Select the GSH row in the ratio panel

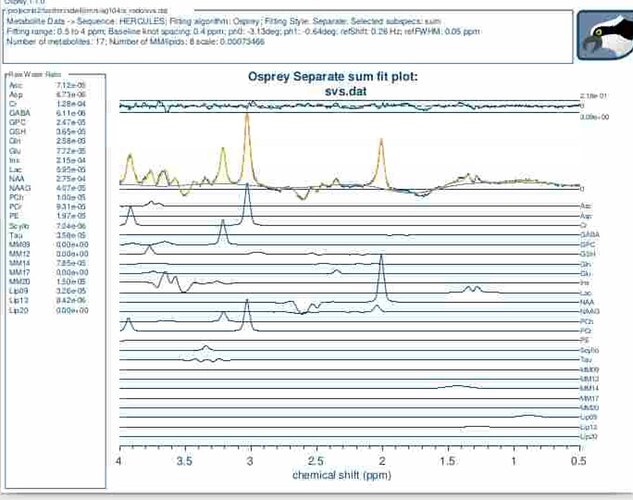[x=48, y=132]
